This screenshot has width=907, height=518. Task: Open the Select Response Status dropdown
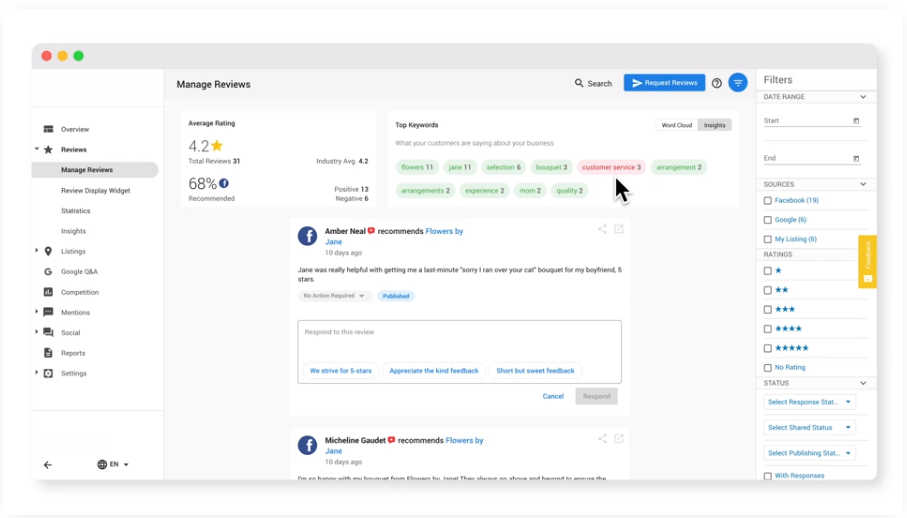(x=809, y=402)
